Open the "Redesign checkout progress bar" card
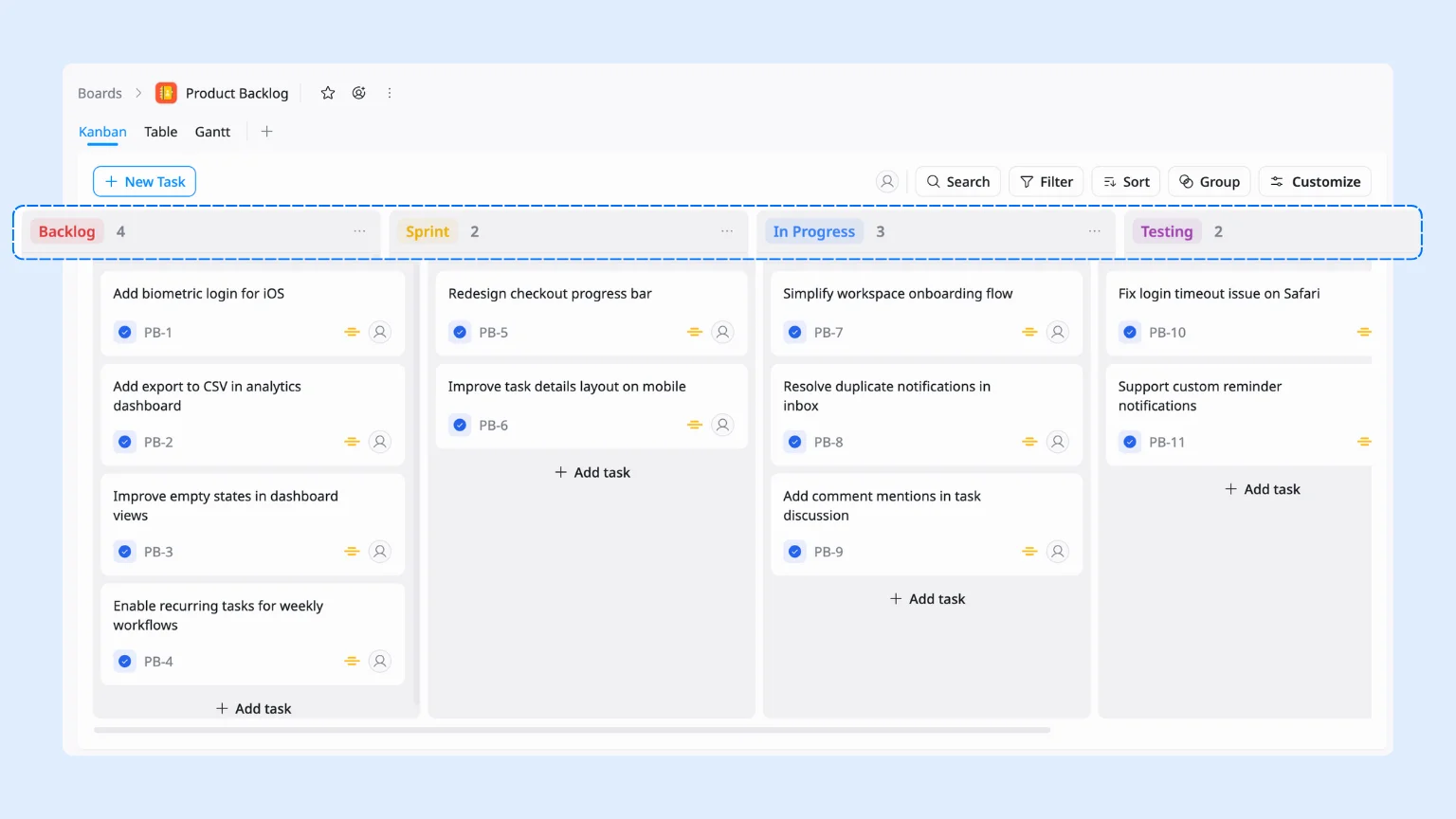Screen dimensions: 1456x819 coord(591,314)
